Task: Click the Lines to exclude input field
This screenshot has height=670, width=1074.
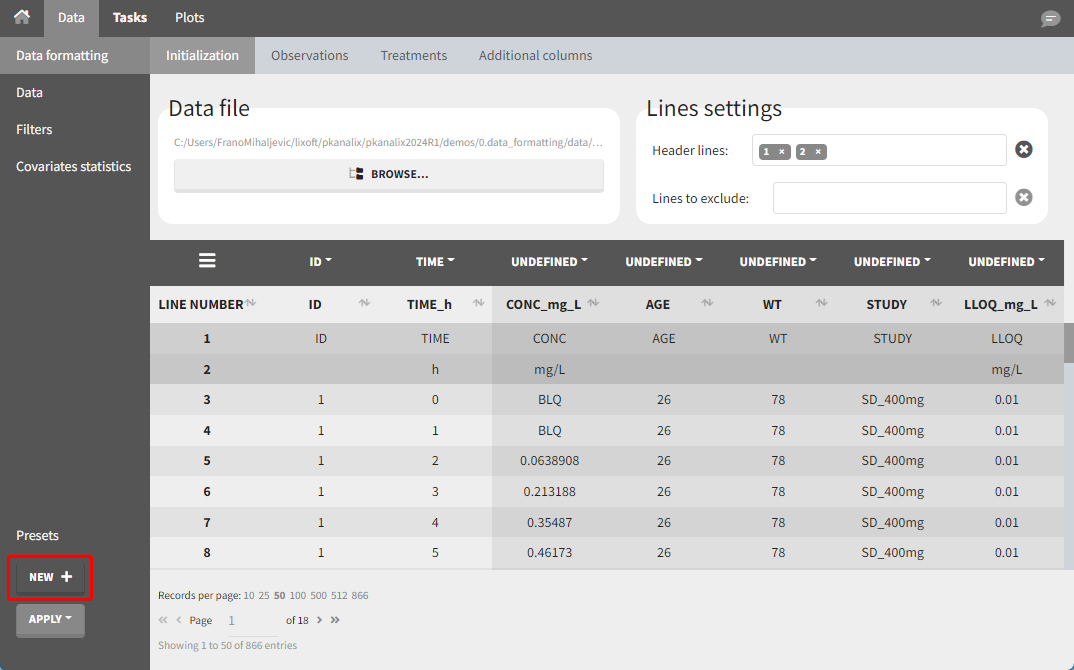Action: click(x=889, y=198)
